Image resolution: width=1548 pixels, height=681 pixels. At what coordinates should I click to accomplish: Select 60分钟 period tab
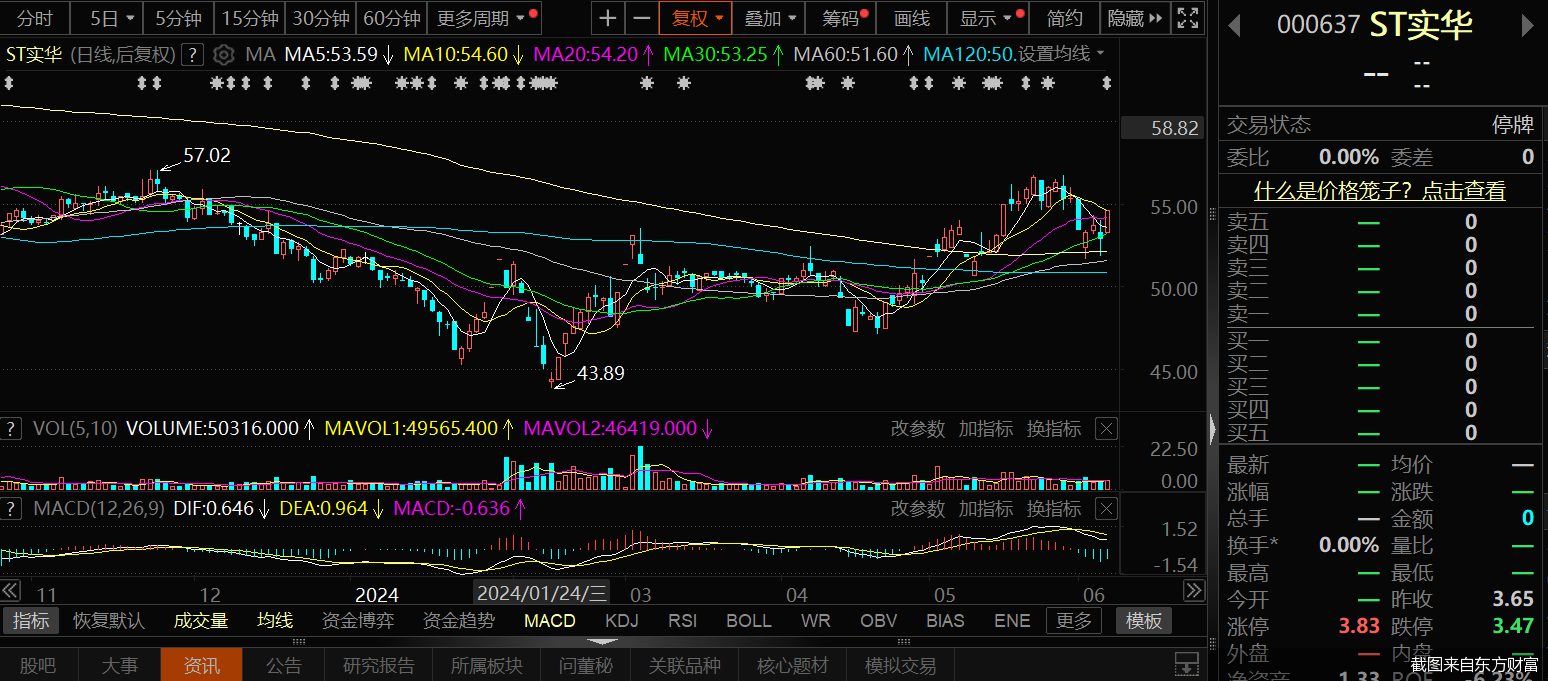tap(392, 18)
